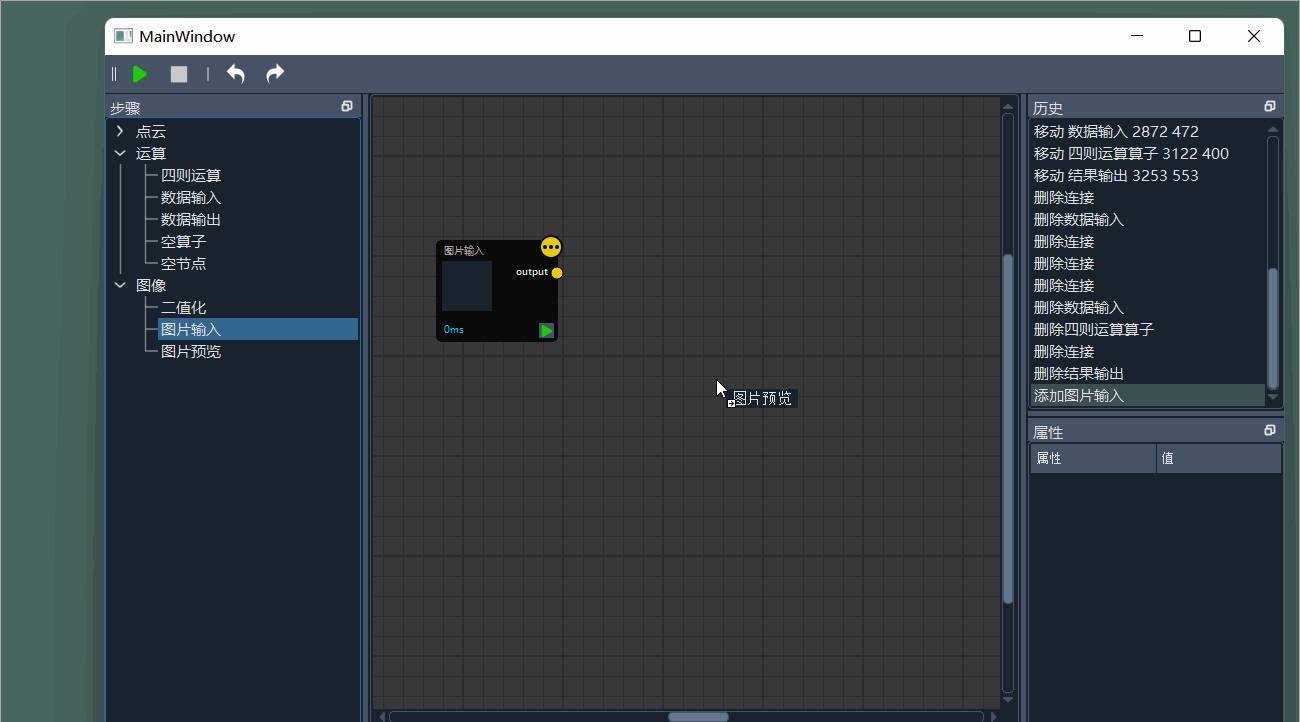Select history entry 移动 结果输出 3253 553
Image resolution: width=1300 pixels, height=722 pixels.
1148,175
